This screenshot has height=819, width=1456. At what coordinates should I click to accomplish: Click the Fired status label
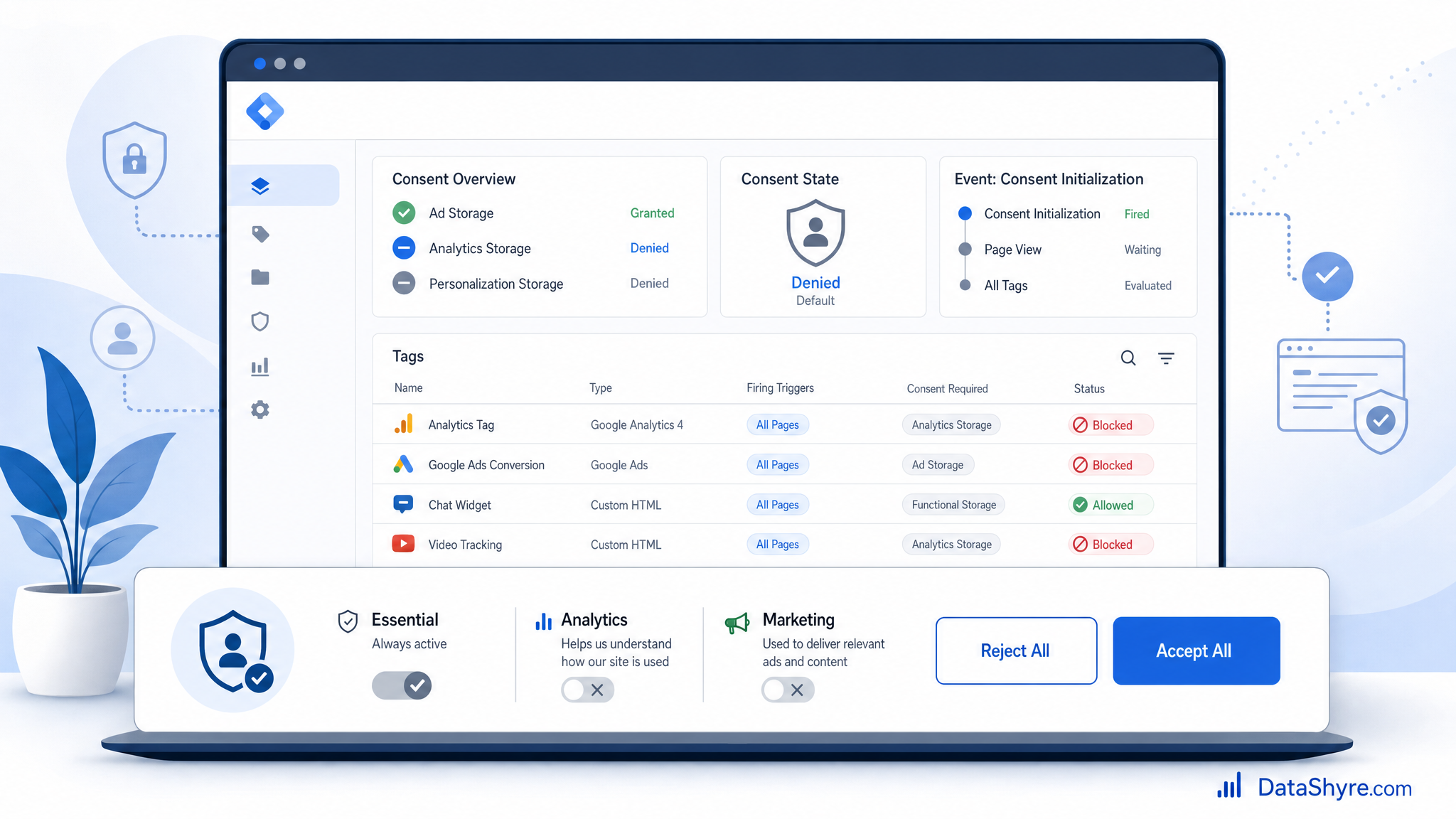[1136, 214]
